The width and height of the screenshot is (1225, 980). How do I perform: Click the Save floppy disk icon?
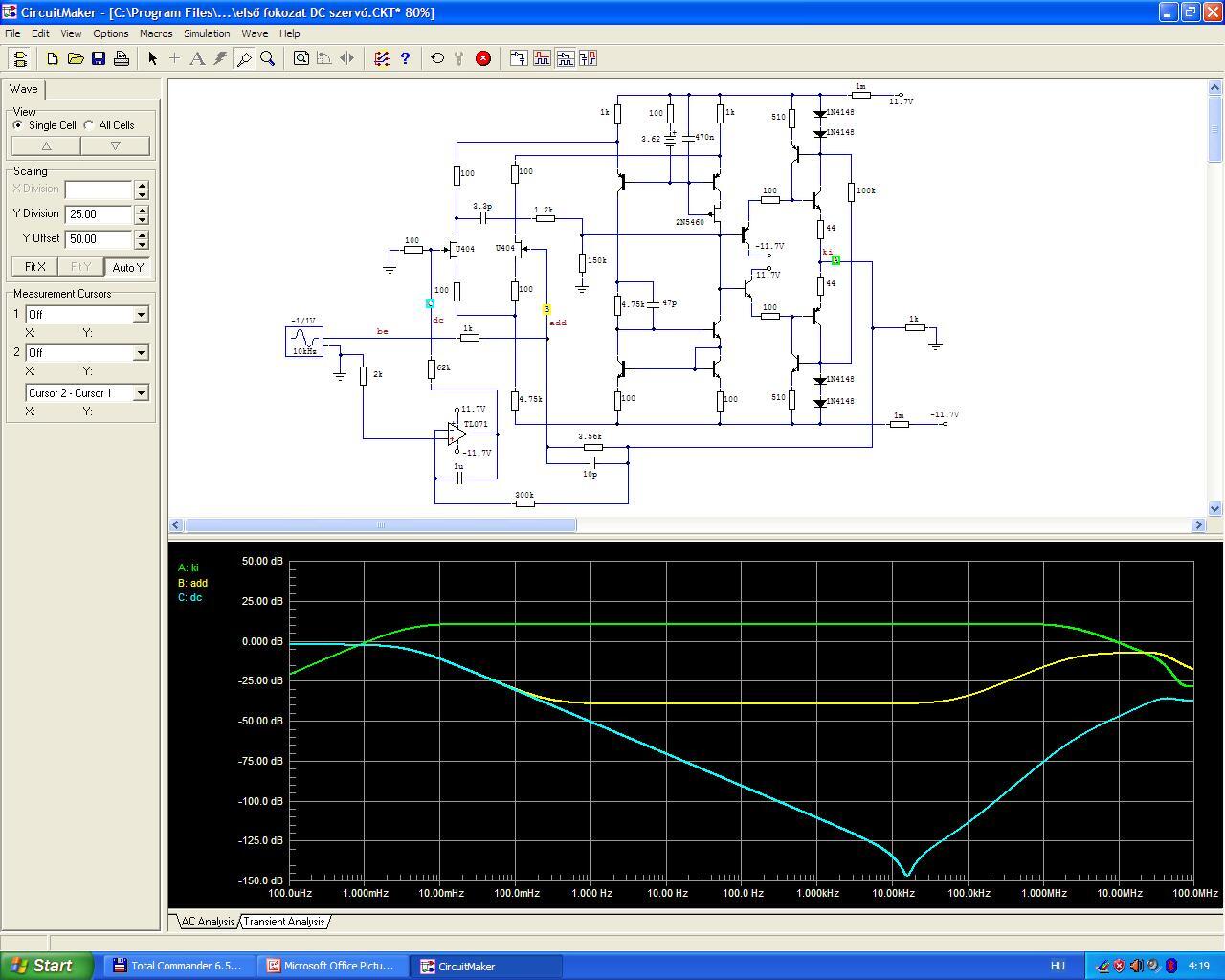(x=99, y=58)
